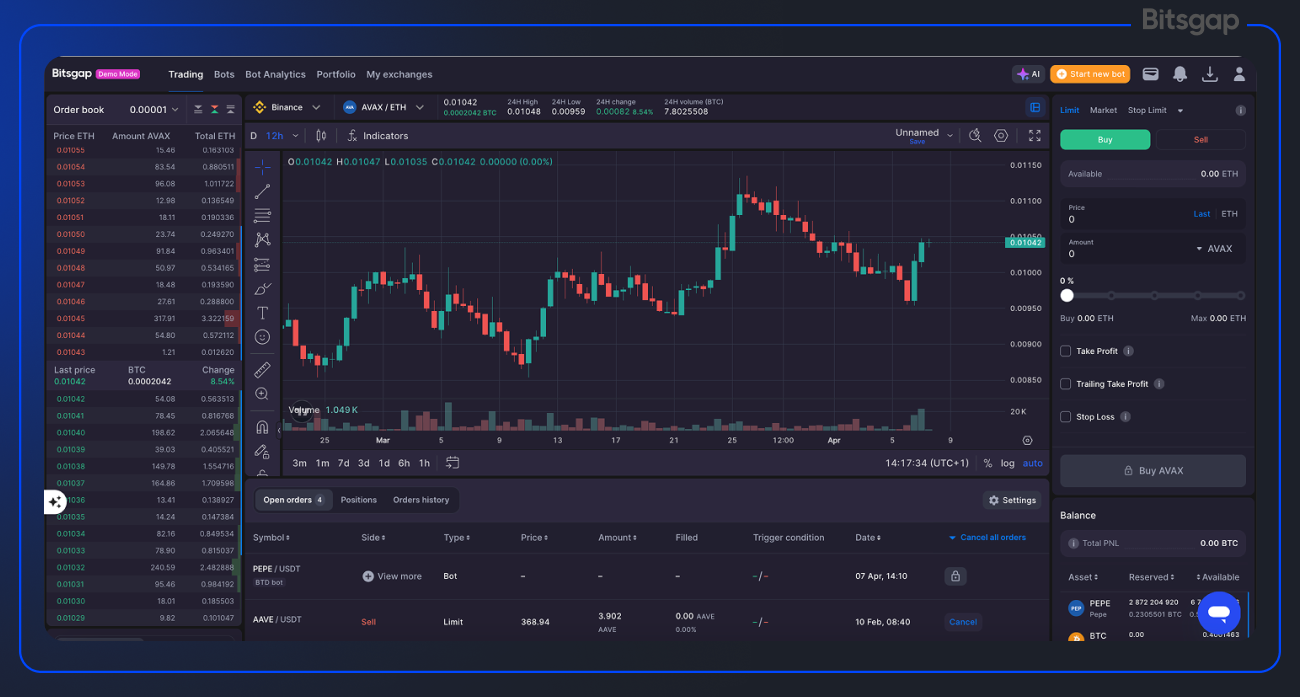Image resolution: width=1300 pixels, height=697 pixels.
Task: Open the go-to-date calendar icon
Action: pos(452,463)
